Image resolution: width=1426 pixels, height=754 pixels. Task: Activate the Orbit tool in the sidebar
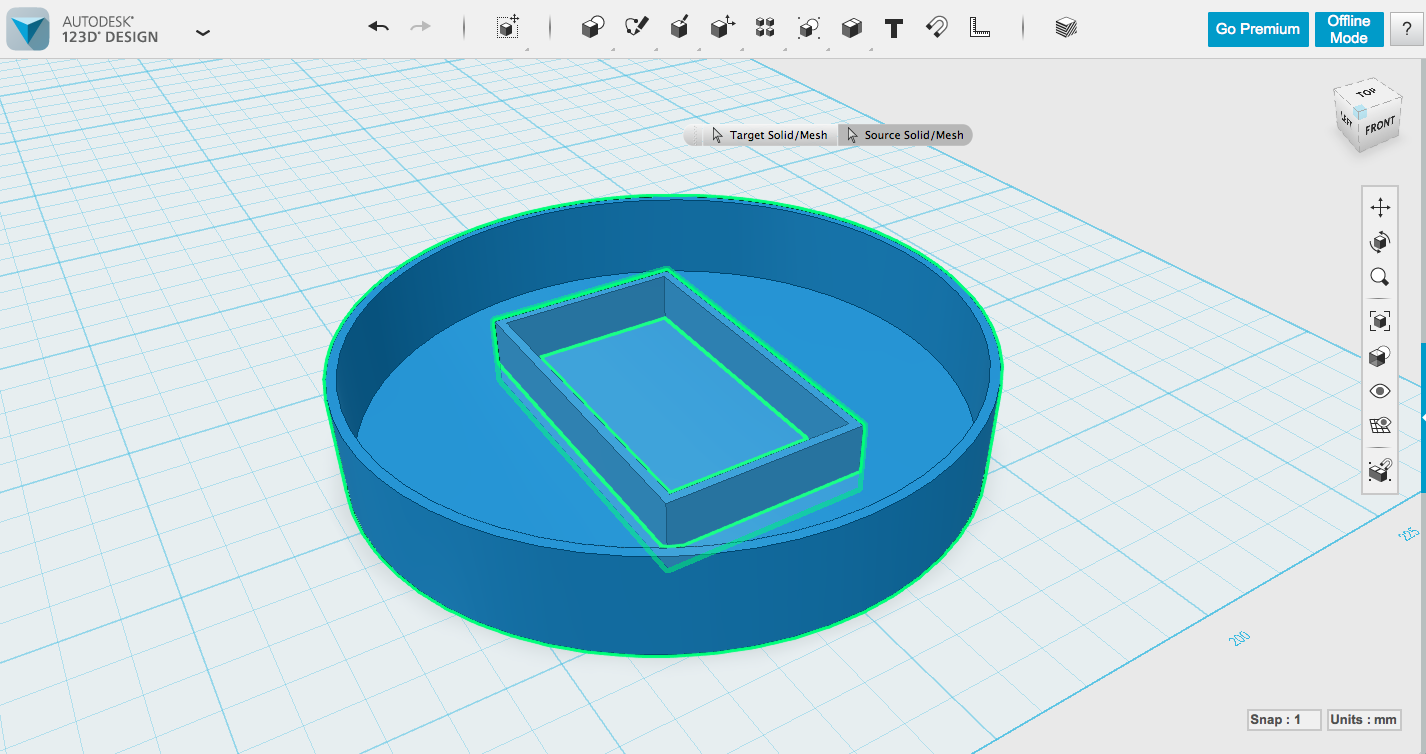click(x=1379, y=241)
